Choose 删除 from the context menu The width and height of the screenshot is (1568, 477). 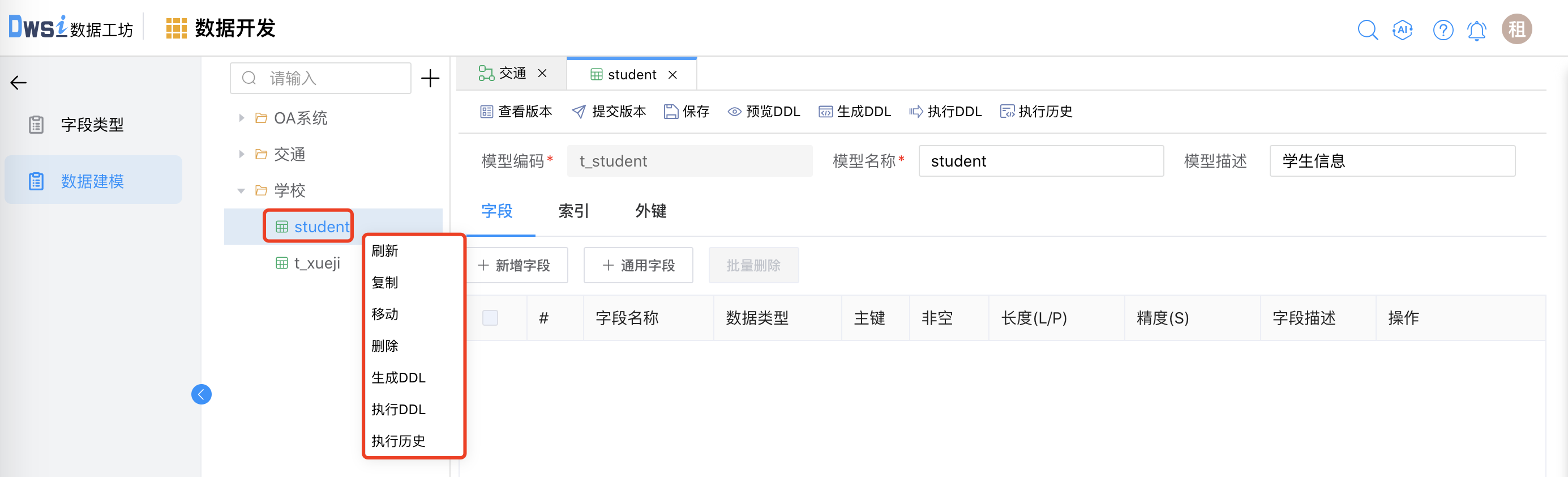385,346
